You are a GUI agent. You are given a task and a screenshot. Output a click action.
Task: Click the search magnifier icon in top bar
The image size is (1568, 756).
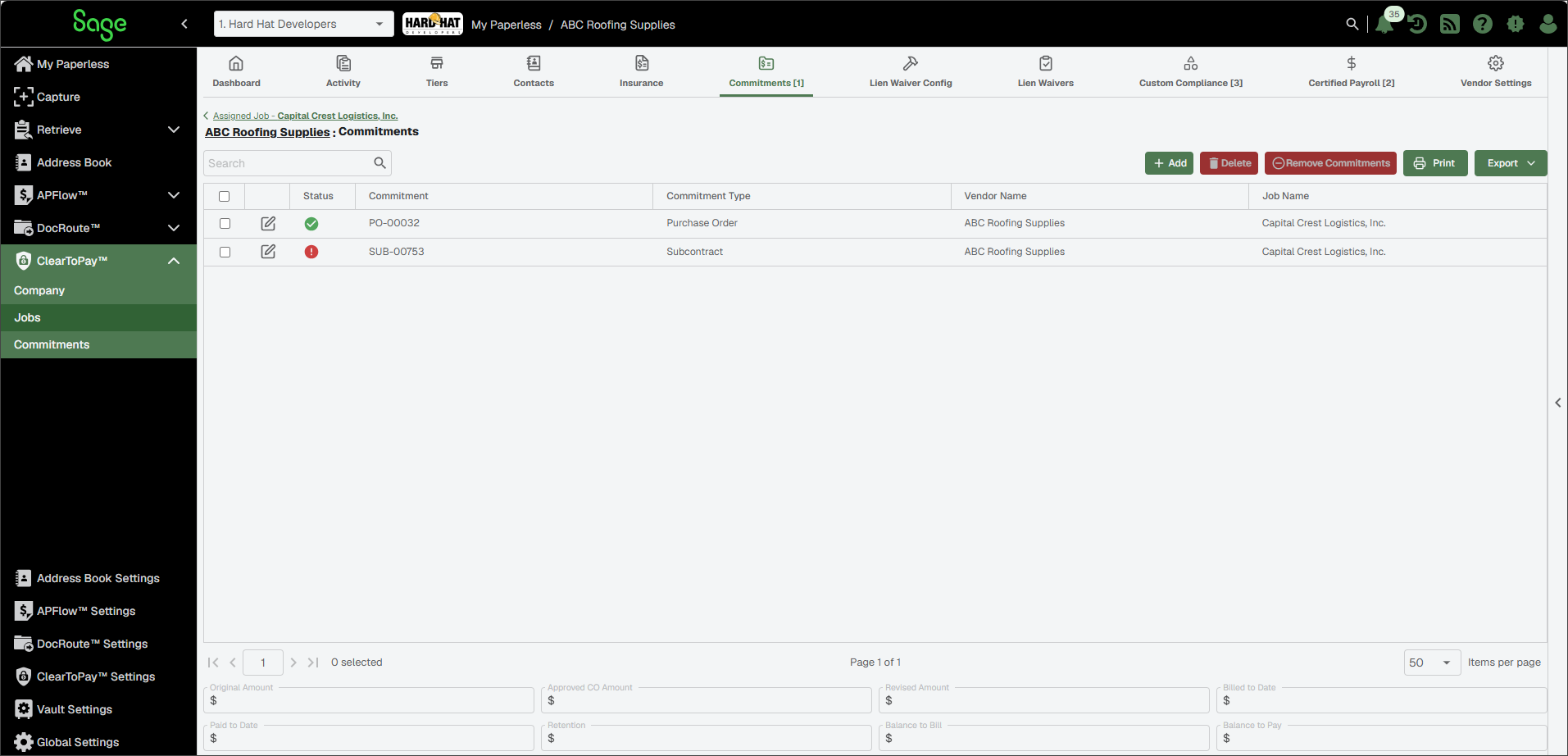coord(1352,24)
